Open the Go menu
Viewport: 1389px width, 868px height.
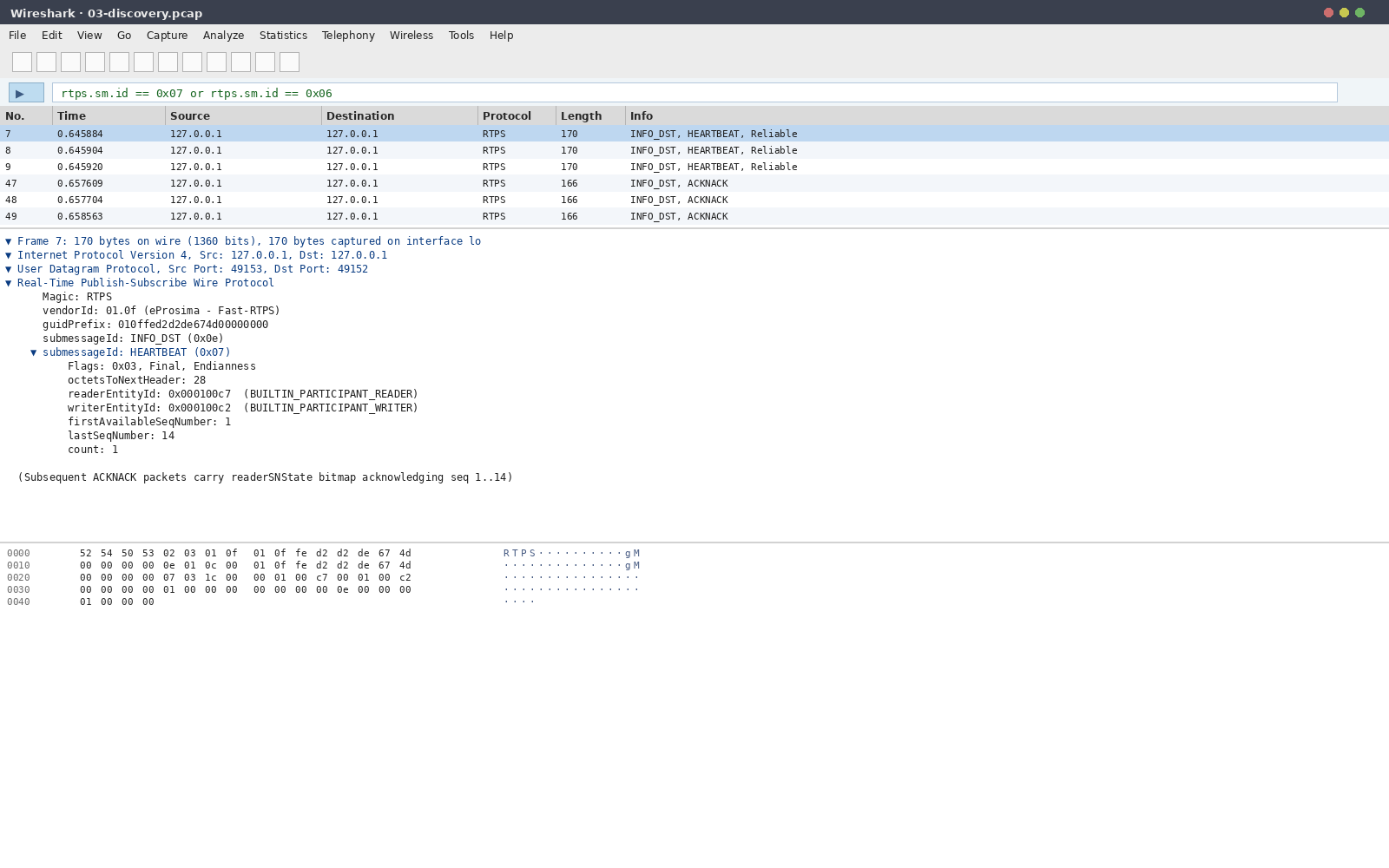click(124, 36)
